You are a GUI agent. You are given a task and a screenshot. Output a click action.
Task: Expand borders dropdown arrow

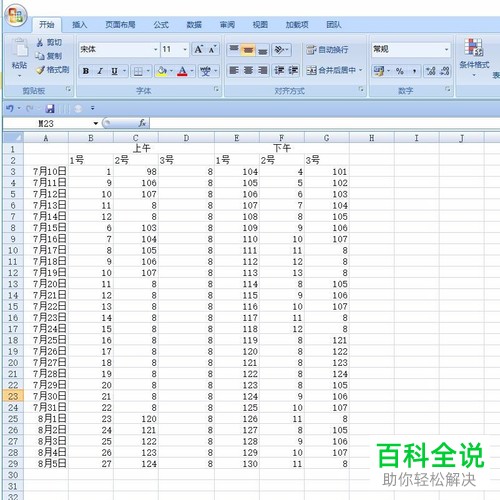[x=148, y=71]
